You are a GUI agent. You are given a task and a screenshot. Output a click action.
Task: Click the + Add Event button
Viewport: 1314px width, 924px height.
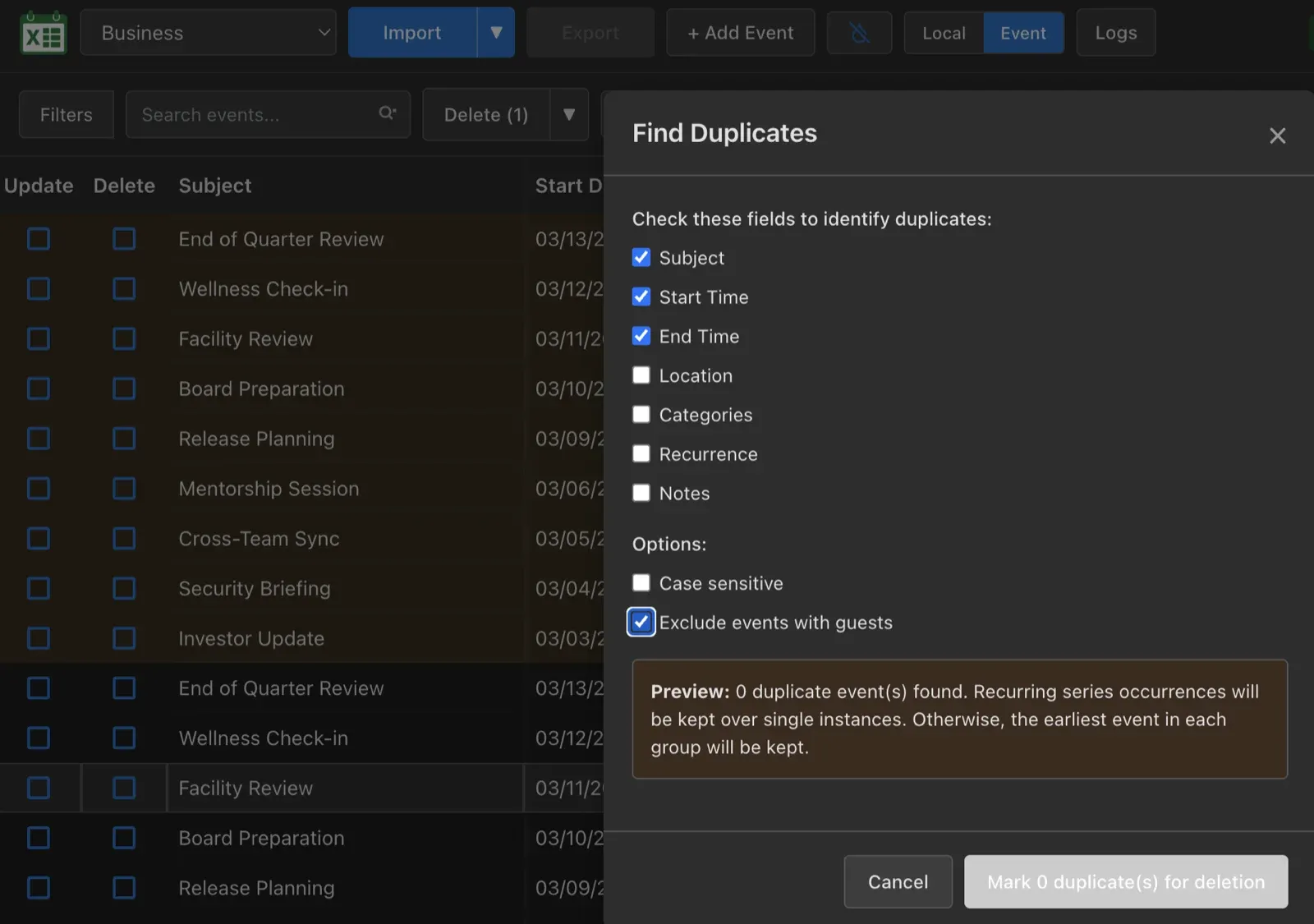click(741, 33)
